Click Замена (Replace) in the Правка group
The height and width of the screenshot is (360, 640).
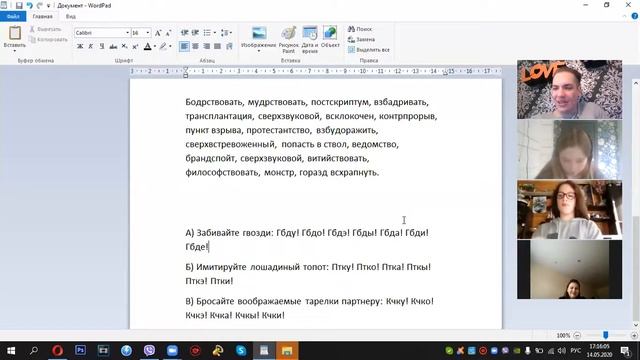pos(361,40)
